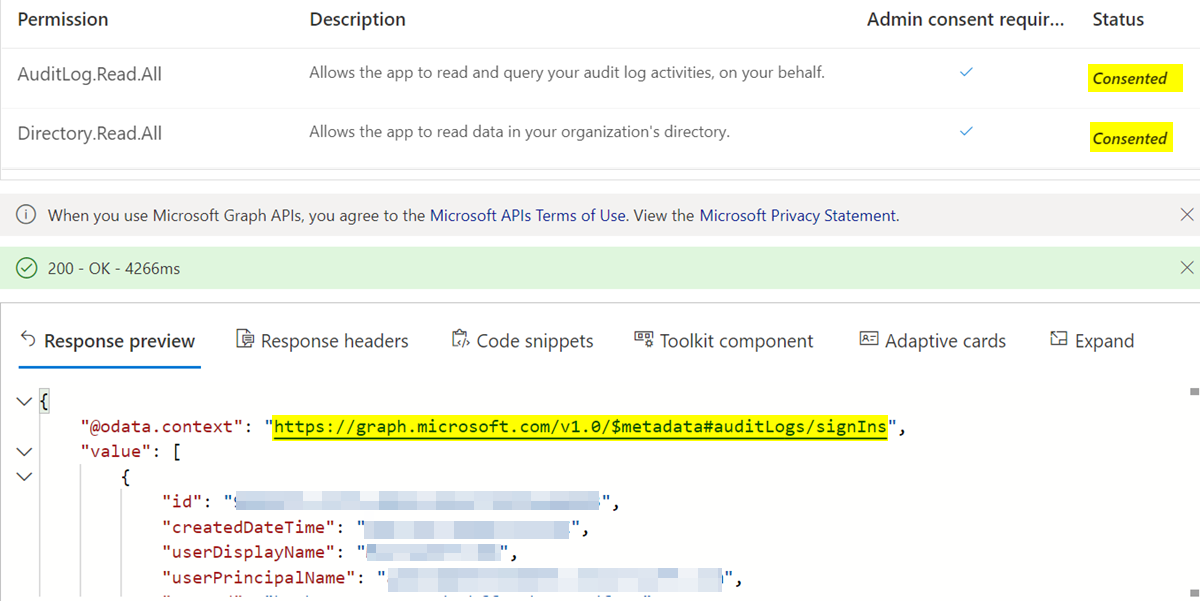The height and width of the screenshot is (601, 1200).
Task: Collapse the "value" array chevron
Action: [24, 452]
